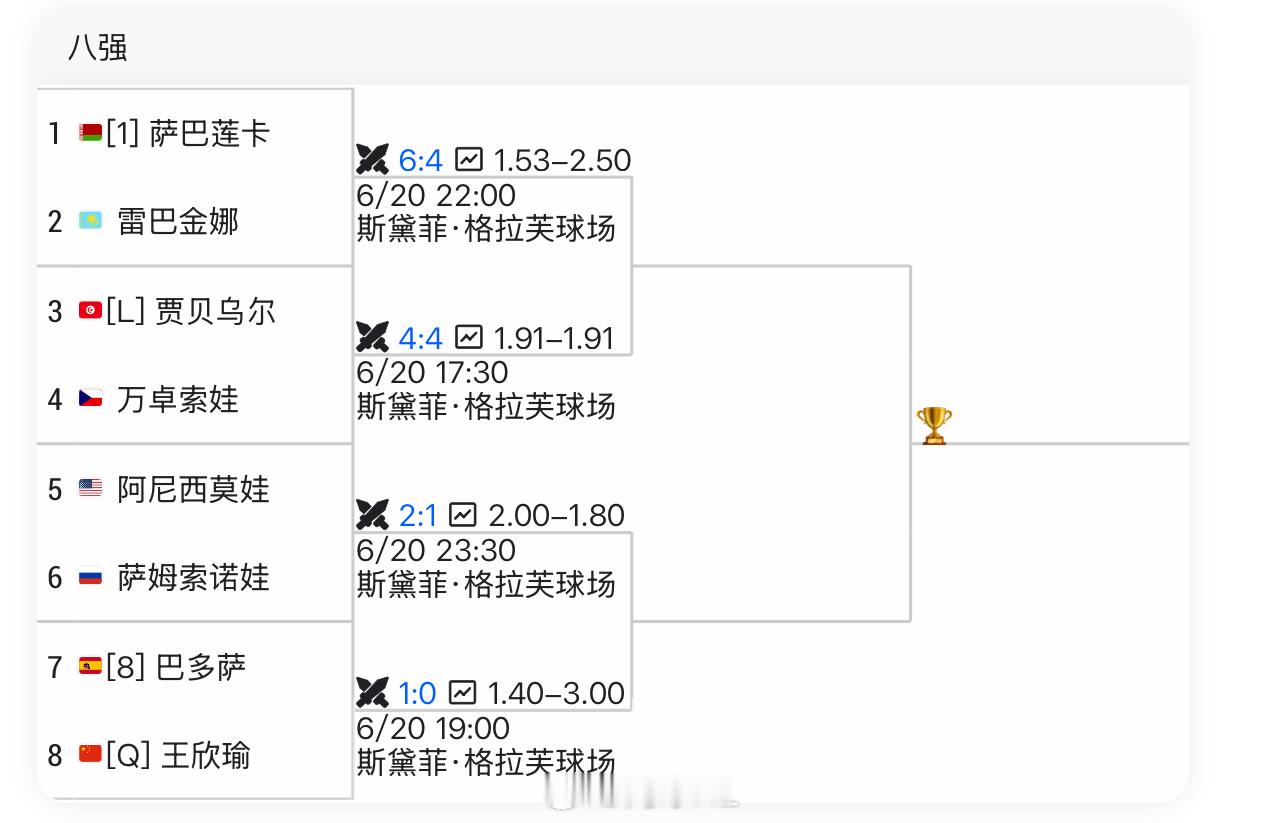The image size is (1284, 823).
Task: Open odds chart icon next to 1.53–2.50
Action: [x=469, y=160]
